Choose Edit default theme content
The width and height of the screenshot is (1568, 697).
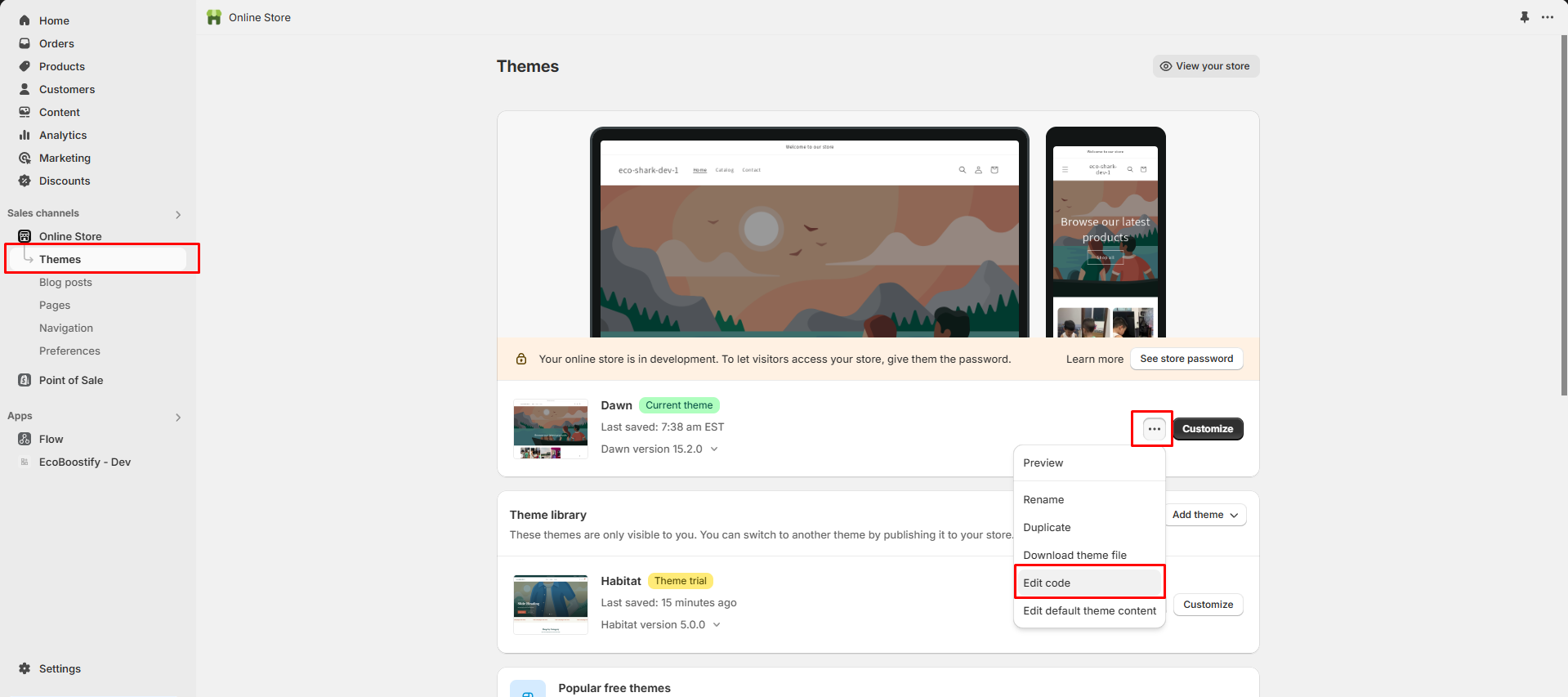pos(1089,610)
